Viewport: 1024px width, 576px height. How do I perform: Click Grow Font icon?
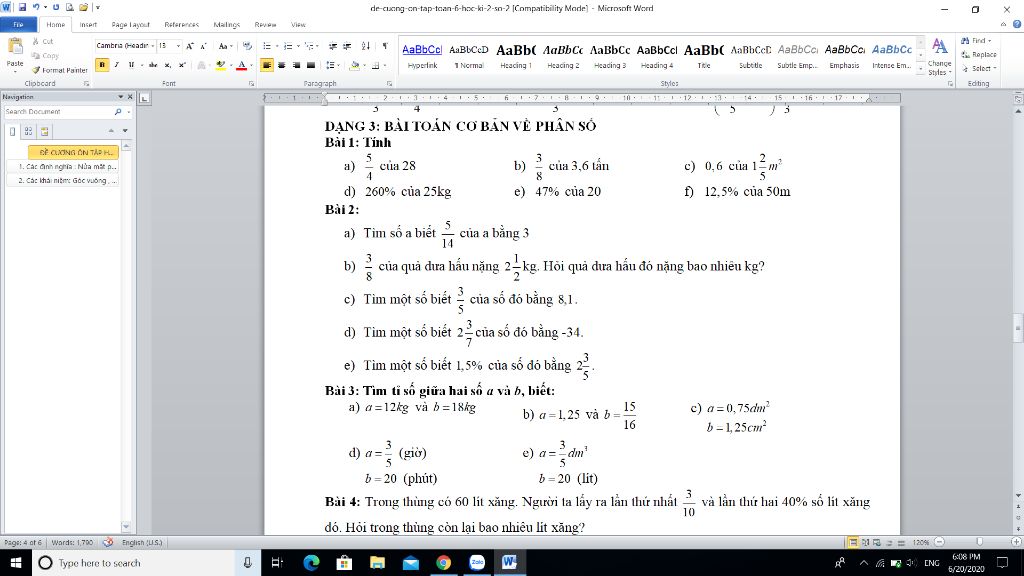tap(189, 46)
